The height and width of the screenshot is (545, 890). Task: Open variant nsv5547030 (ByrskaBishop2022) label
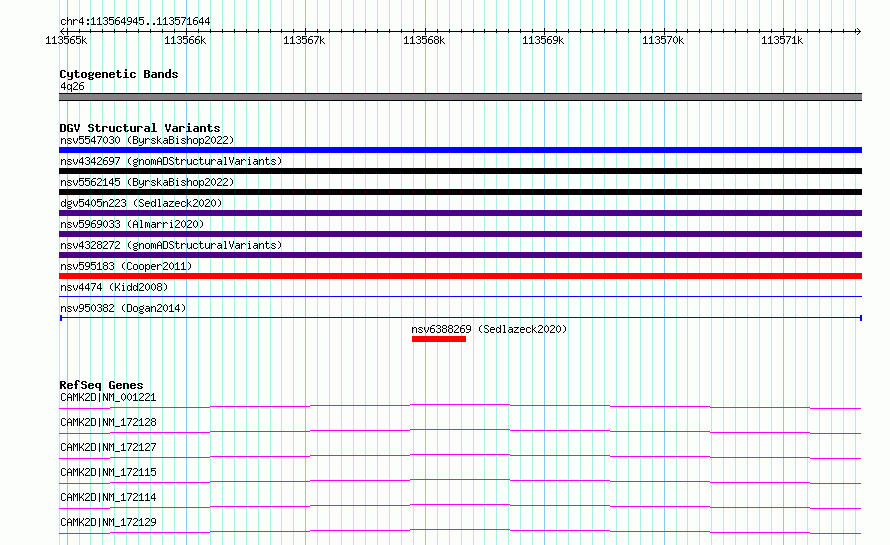[147, 140]
